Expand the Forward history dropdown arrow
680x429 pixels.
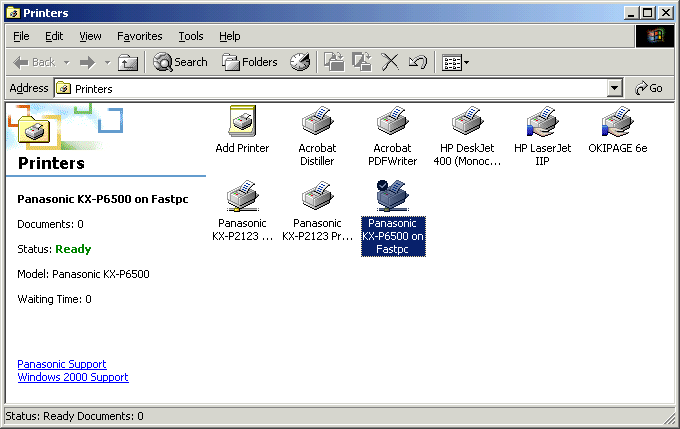[107, 62]
